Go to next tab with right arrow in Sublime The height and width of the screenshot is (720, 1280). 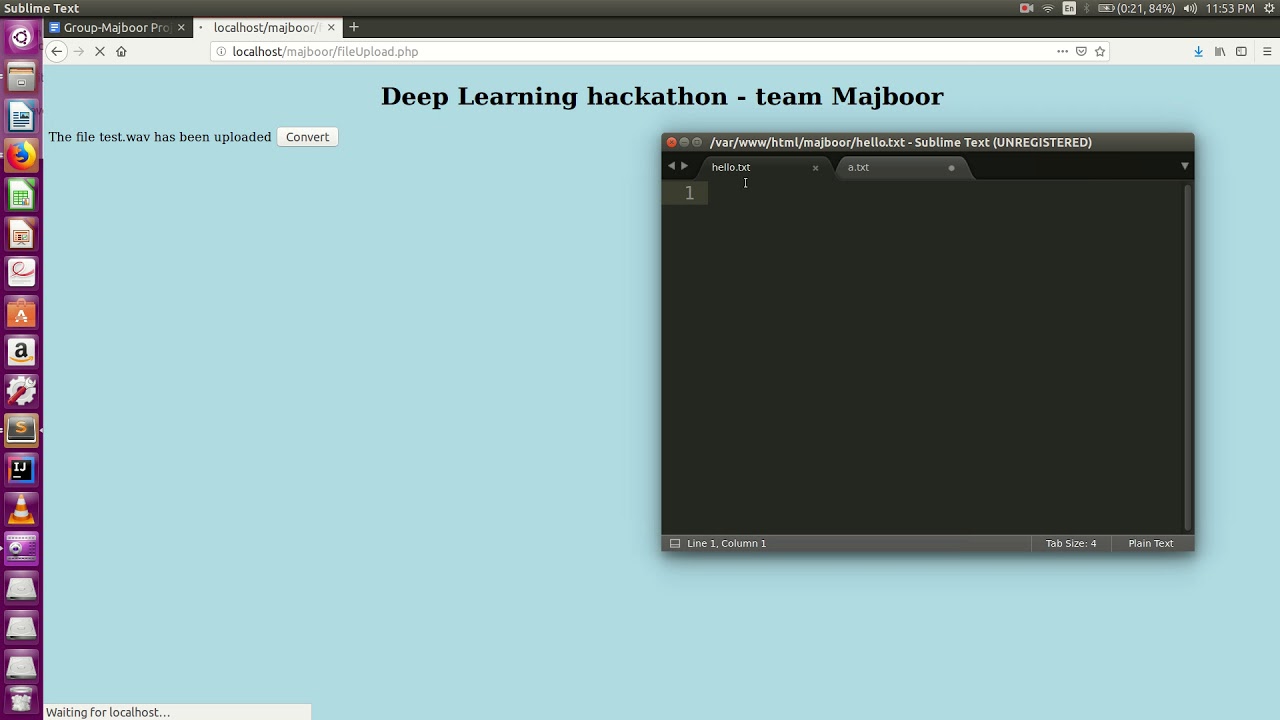pyautogui.click(x=685, y=166)
